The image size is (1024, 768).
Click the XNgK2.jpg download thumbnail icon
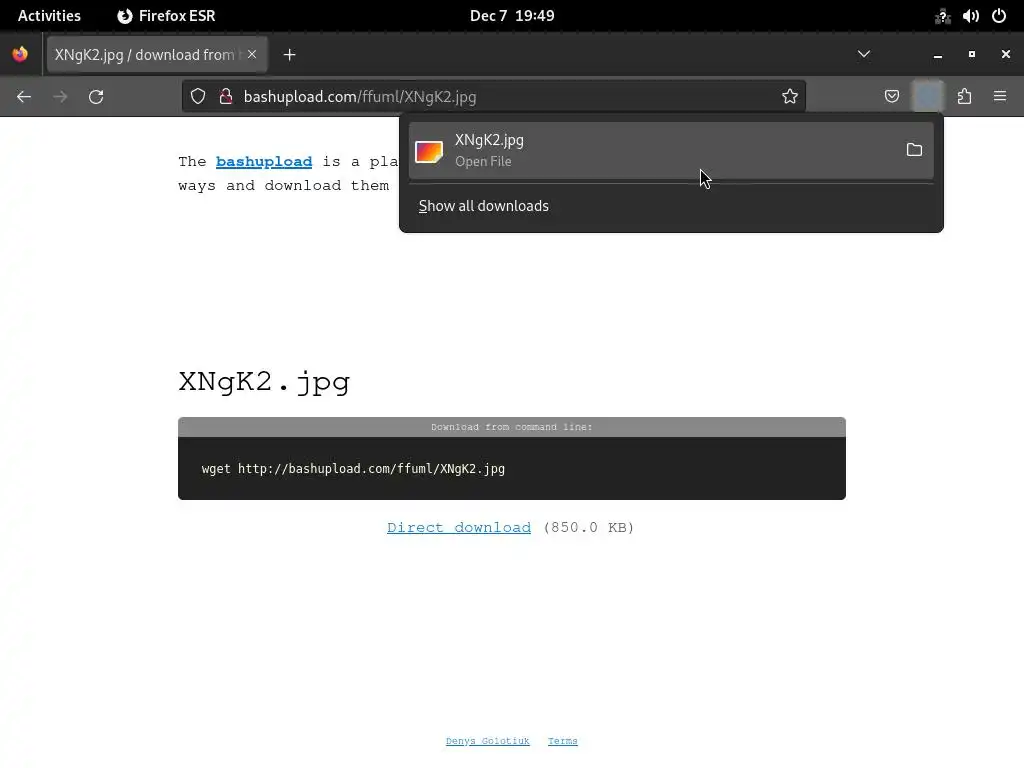429,152
